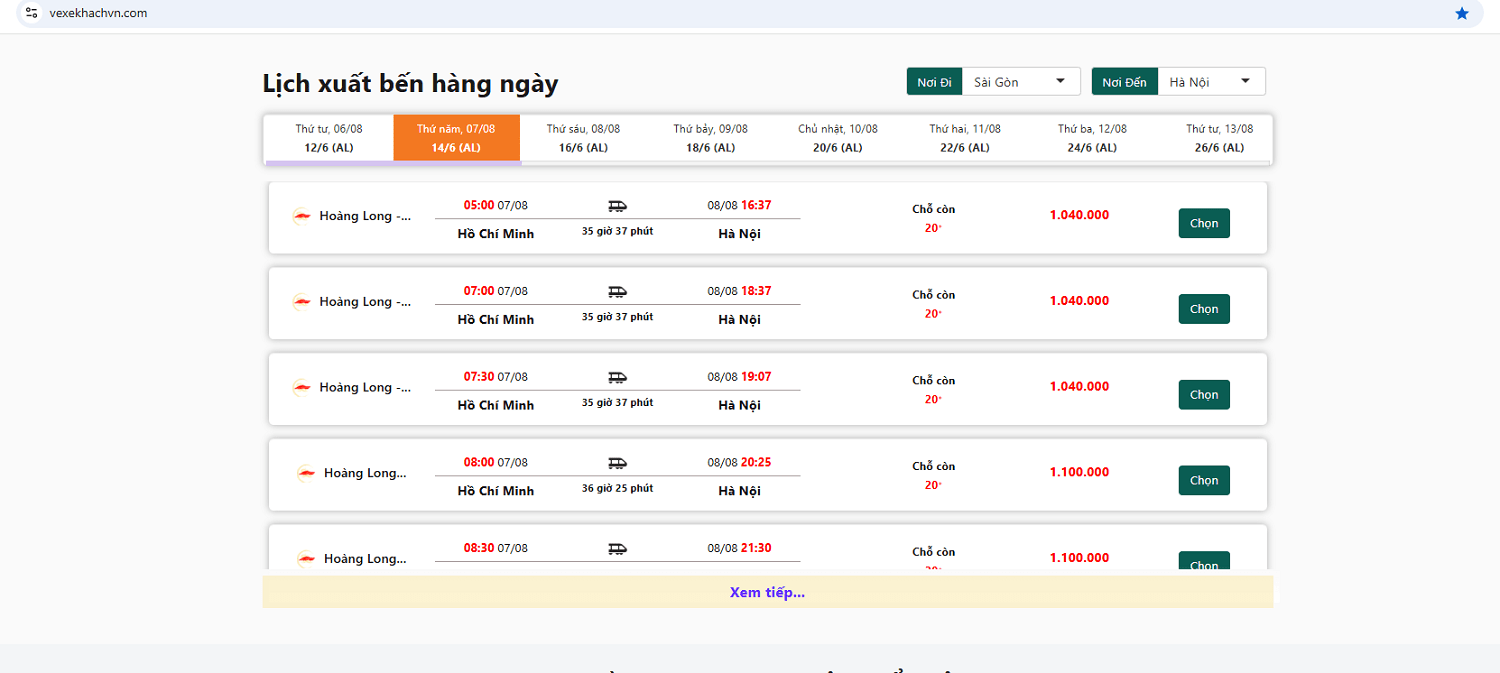The height and width of the screenshot is (673, 1500).
Task: Click the bus icon in 05:00 trip row
Action: coord(617,206)
